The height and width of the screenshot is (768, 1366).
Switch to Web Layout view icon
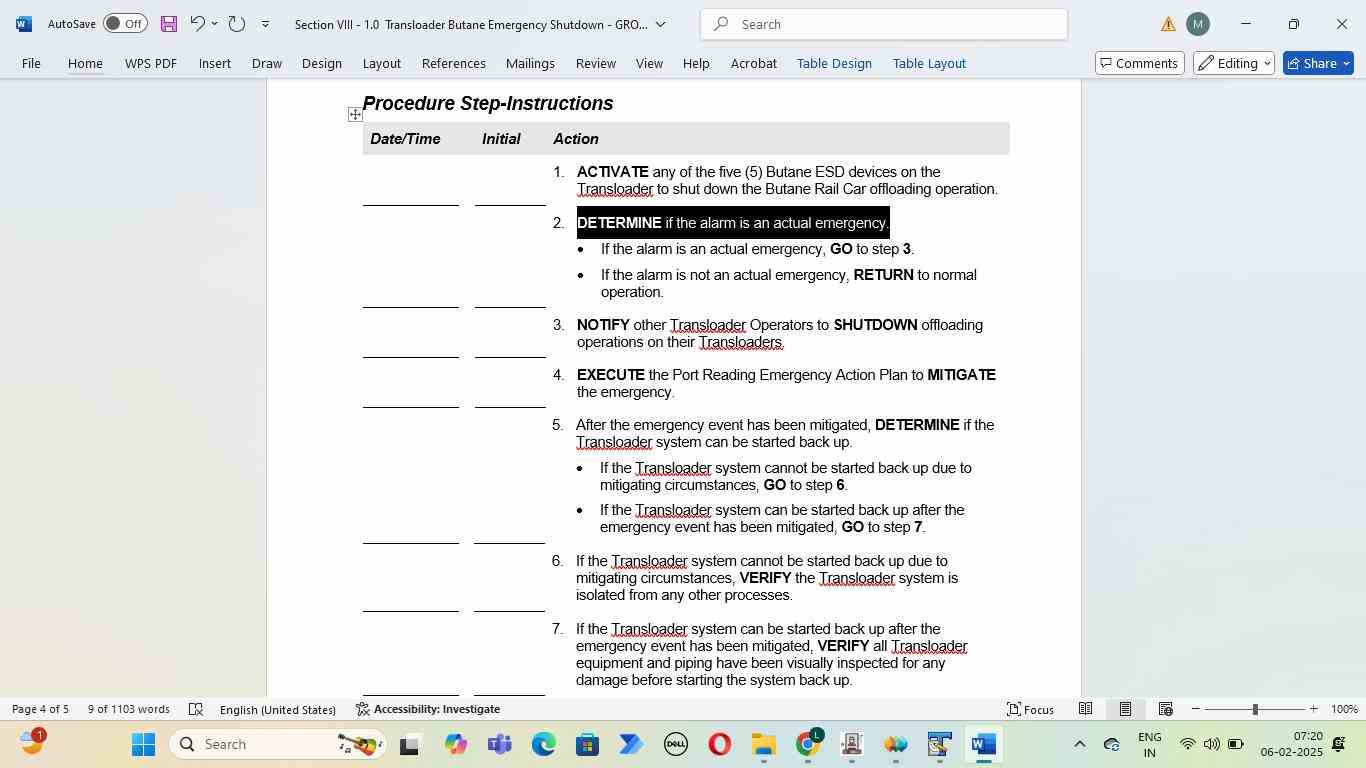point(1165,709)
